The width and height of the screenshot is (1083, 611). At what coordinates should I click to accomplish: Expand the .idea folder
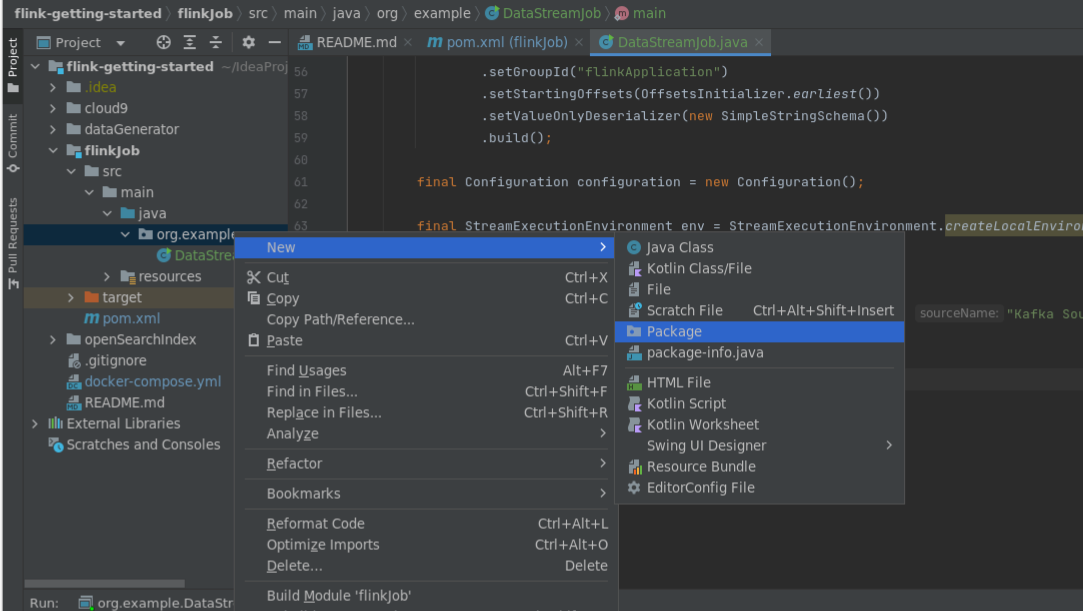coord(53,88)
